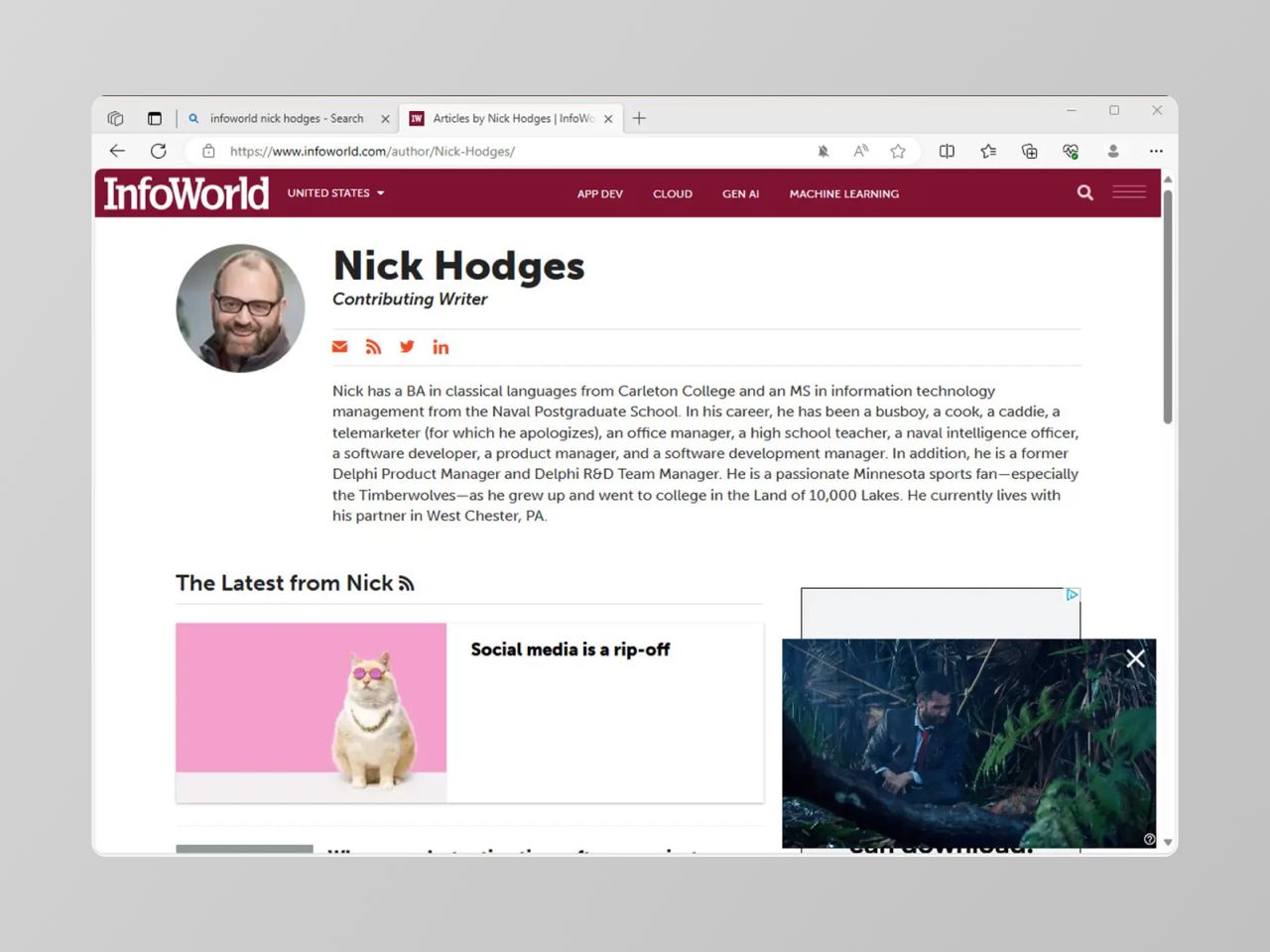Open Browser essentials heart icon
The image size is (1270, 952).
tap(1071, 151)
